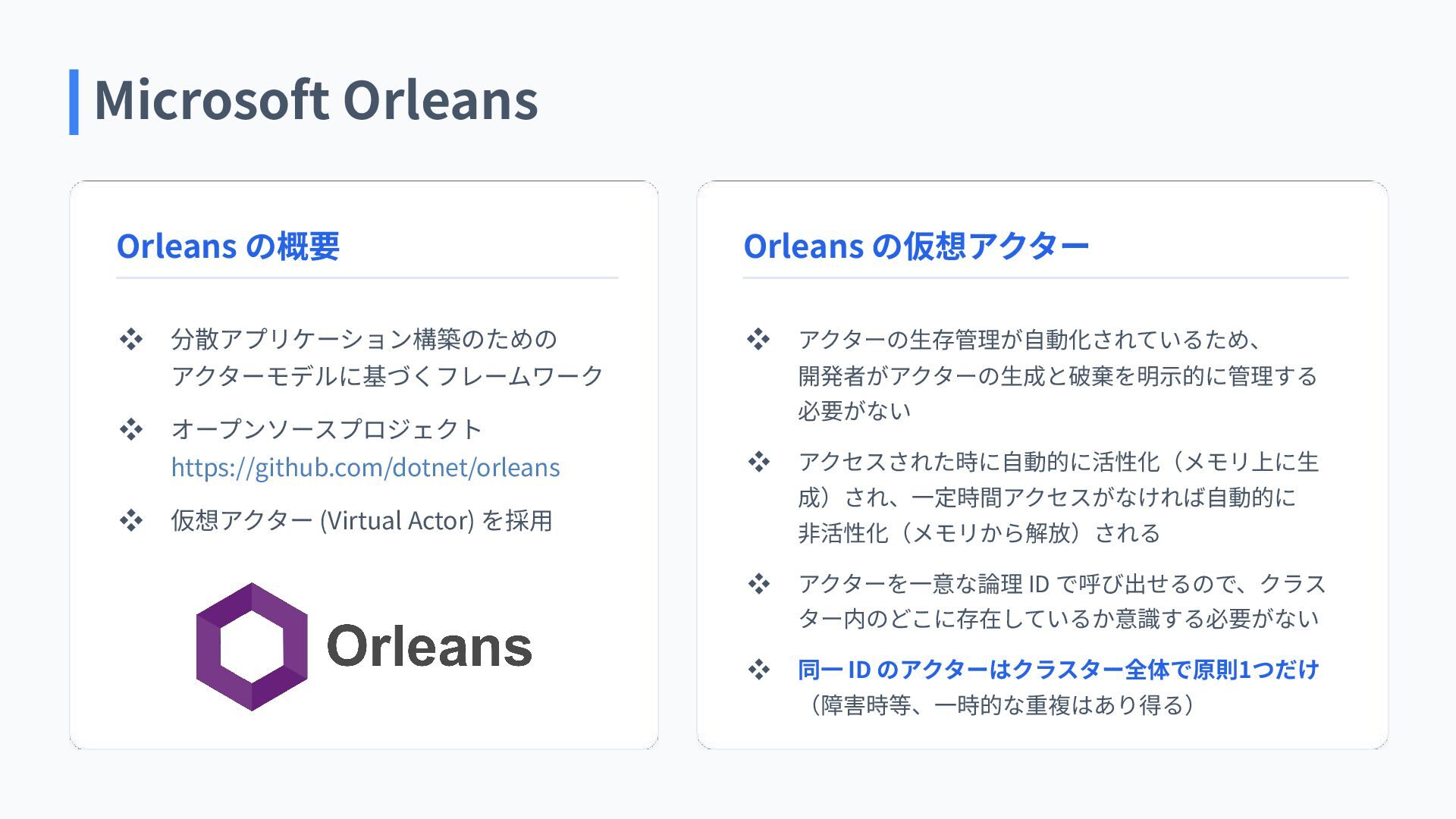Click the gray Orleans wordmark beside the logo
Screen dimensions: 1456x819
429,646
